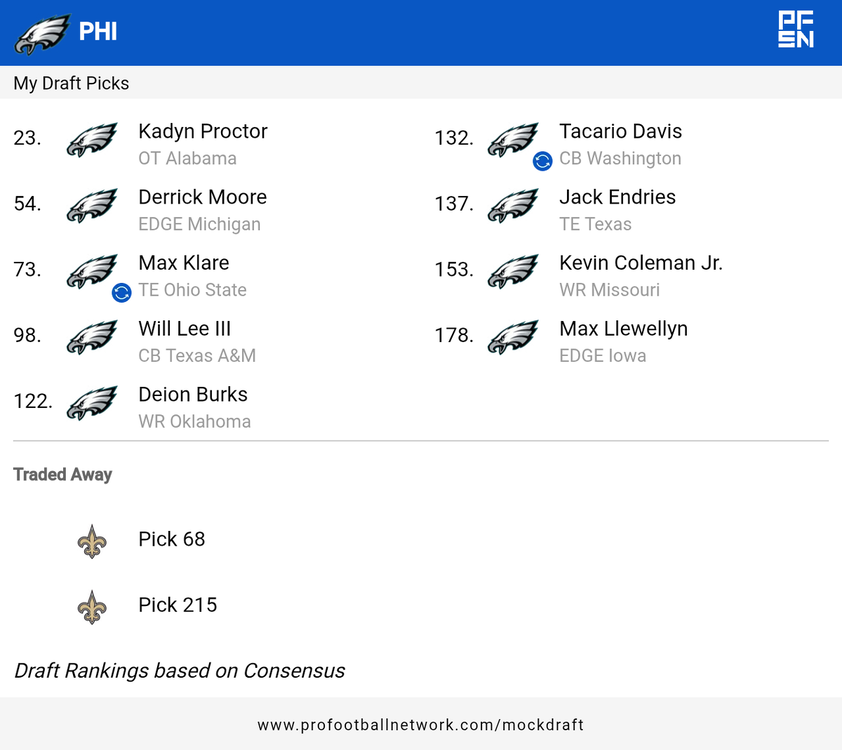The width and height of the screenshot is (842, 750).
Task: Select player name Kadyn Proctor
Action: click(x=203, y=131)
